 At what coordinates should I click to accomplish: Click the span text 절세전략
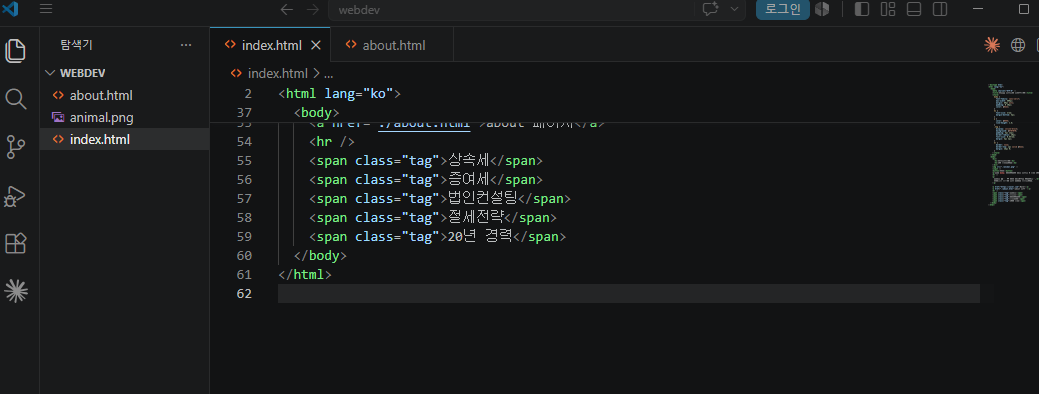(476, 217)
